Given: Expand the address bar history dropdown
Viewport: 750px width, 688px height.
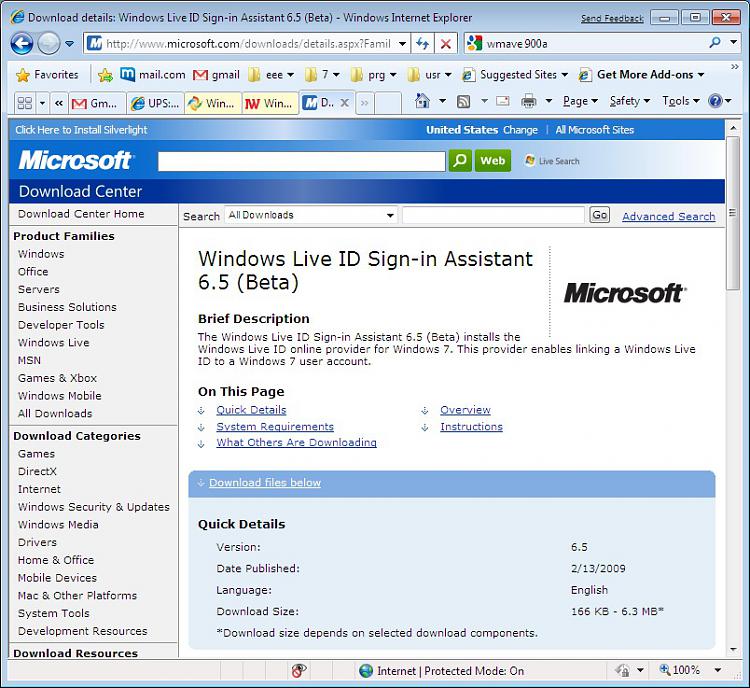Looking at the screenshot, I should pyautogui.click(x=403, y=44).
